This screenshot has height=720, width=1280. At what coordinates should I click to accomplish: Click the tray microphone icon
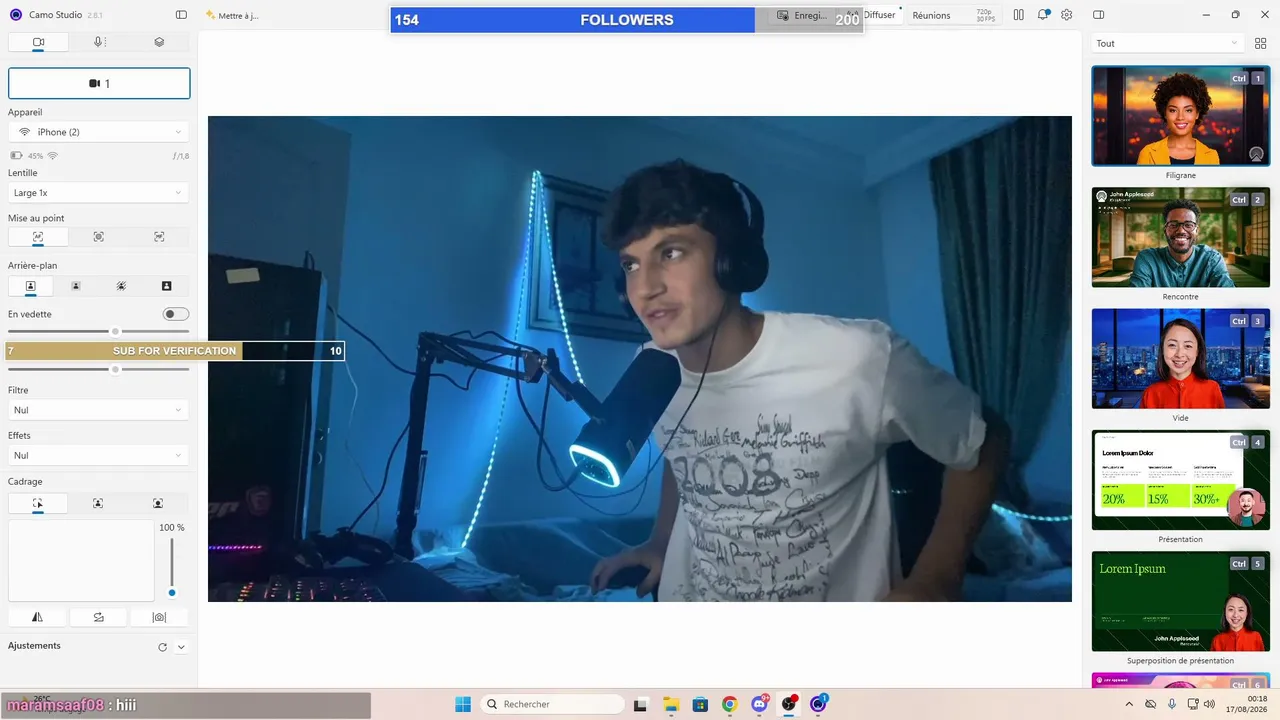click(1172, 704)
